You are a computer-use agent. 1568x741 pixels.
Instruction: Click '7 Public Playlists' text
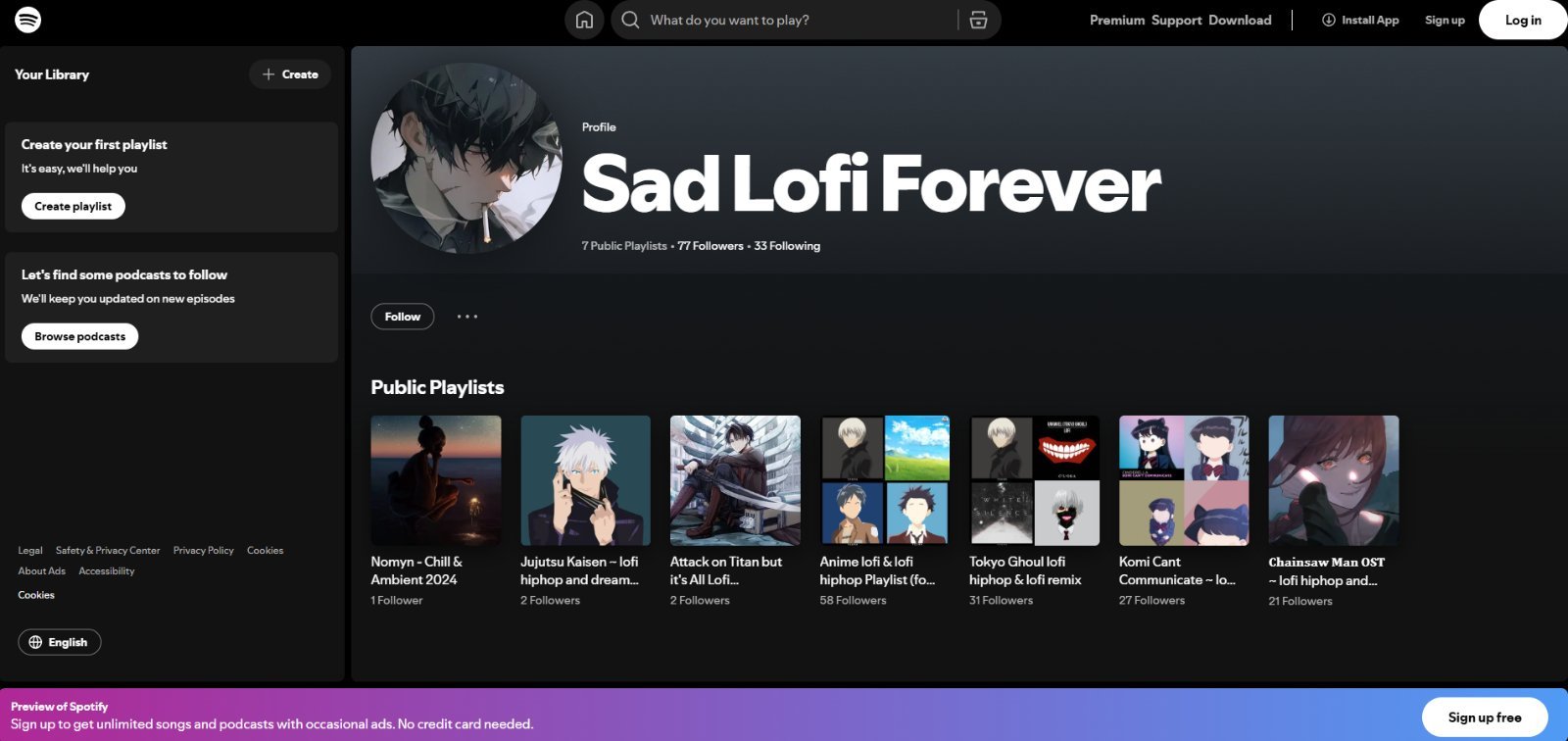click(624, 246)
